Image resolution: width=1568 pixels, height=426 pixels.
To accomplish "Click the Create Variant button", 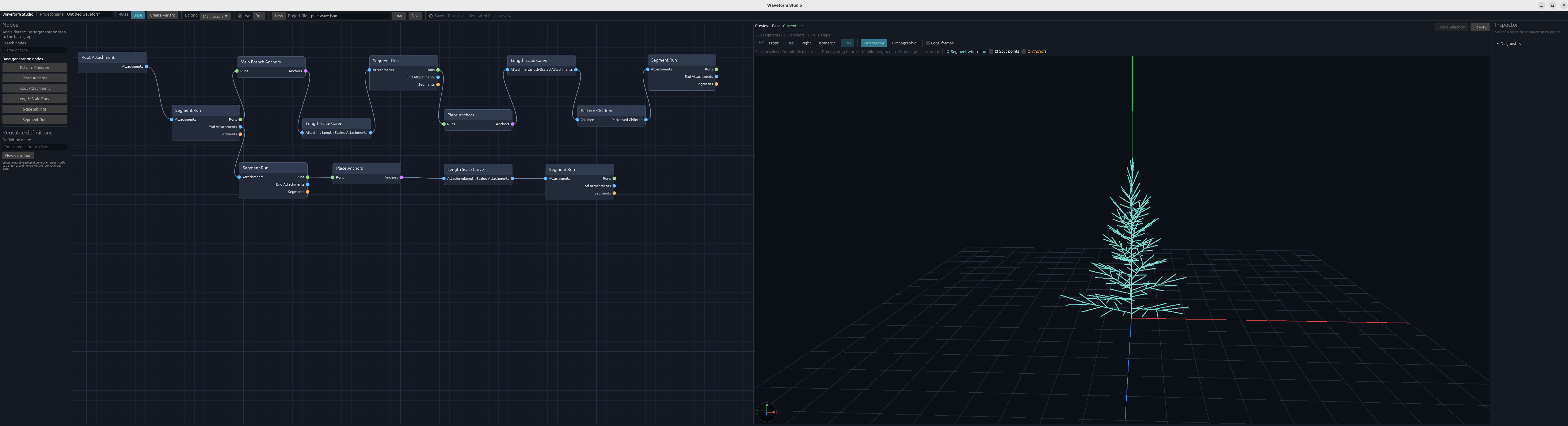I will point(162,15).
